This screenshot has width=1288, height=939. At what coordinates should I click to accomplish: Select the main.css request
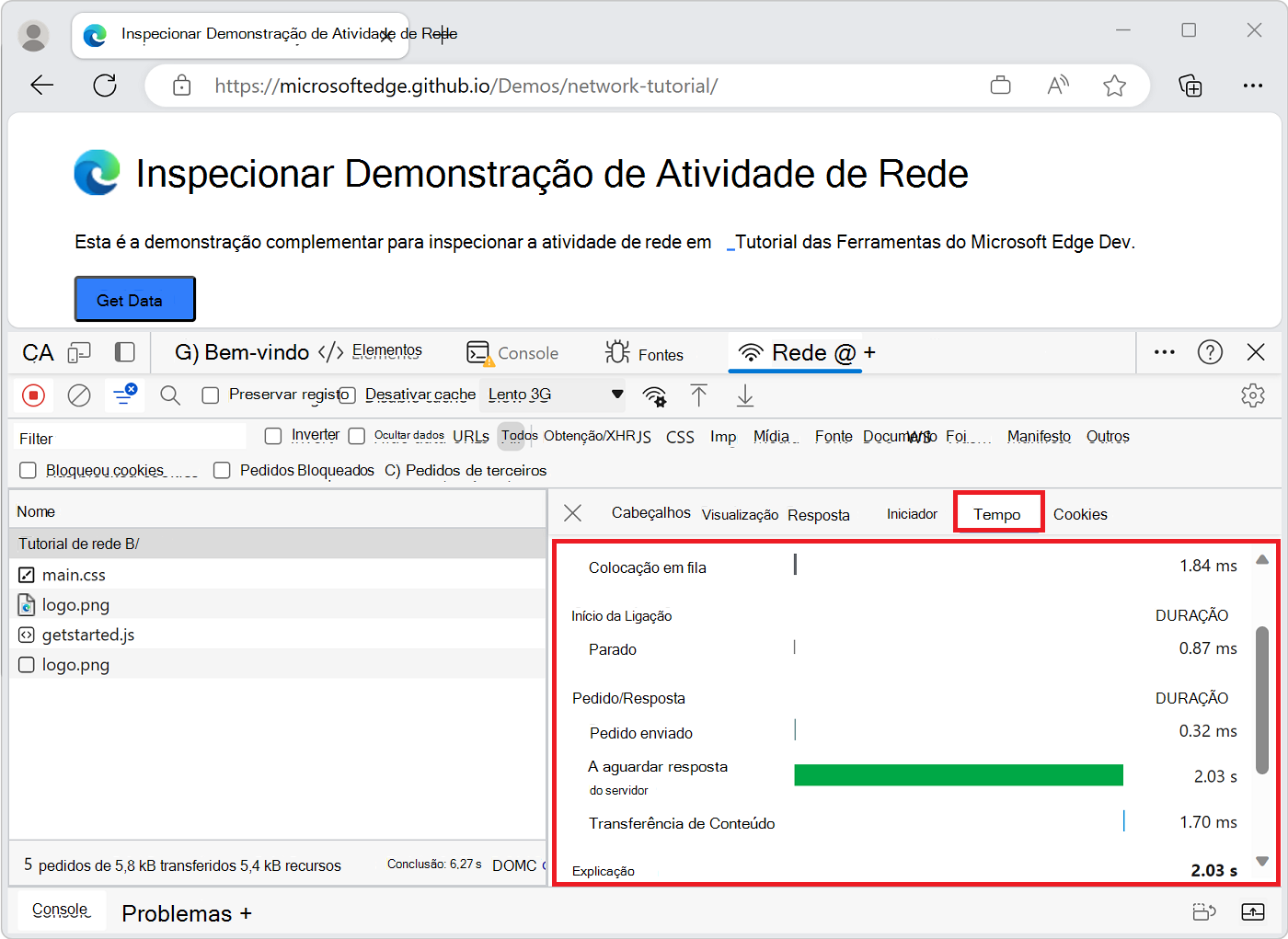click(x=278, y=575)
